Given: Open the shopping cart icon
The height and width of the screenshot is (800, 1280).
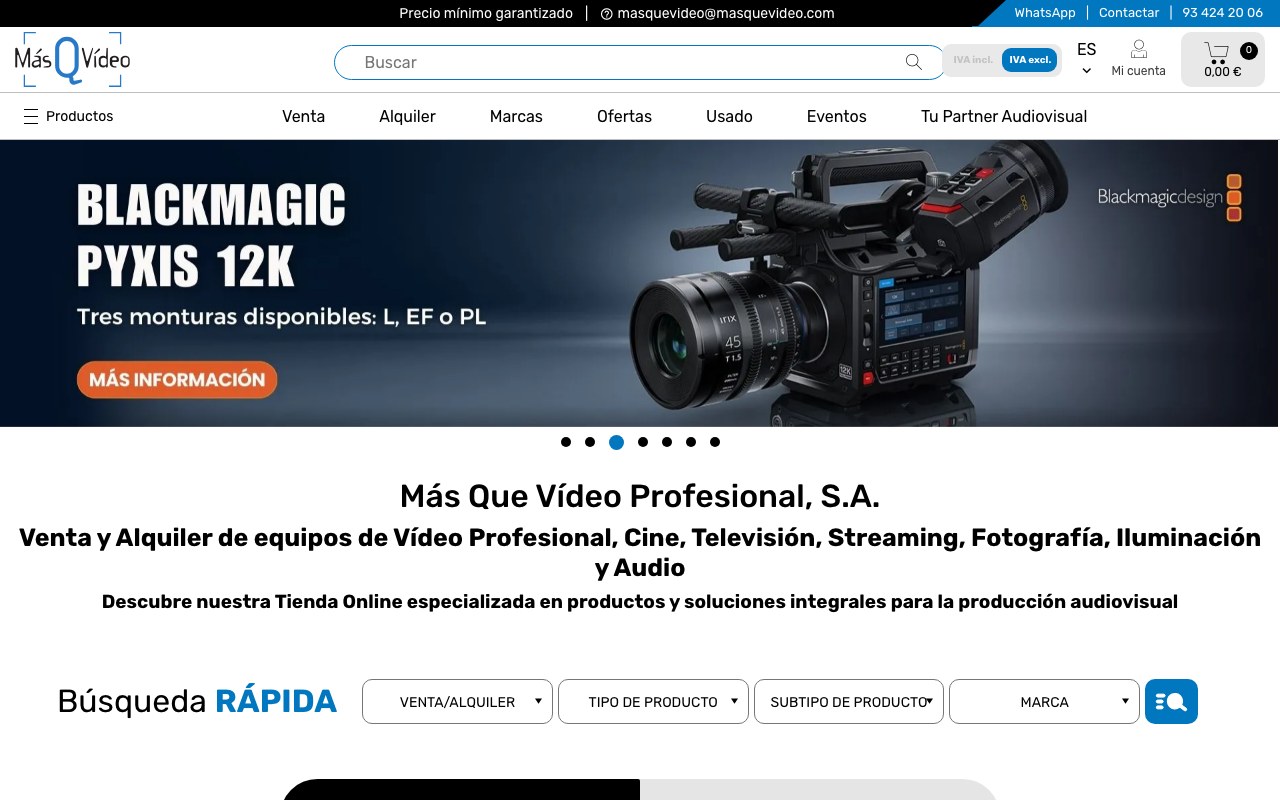Looking at the screenshot, I should [x=1216, y=52].
